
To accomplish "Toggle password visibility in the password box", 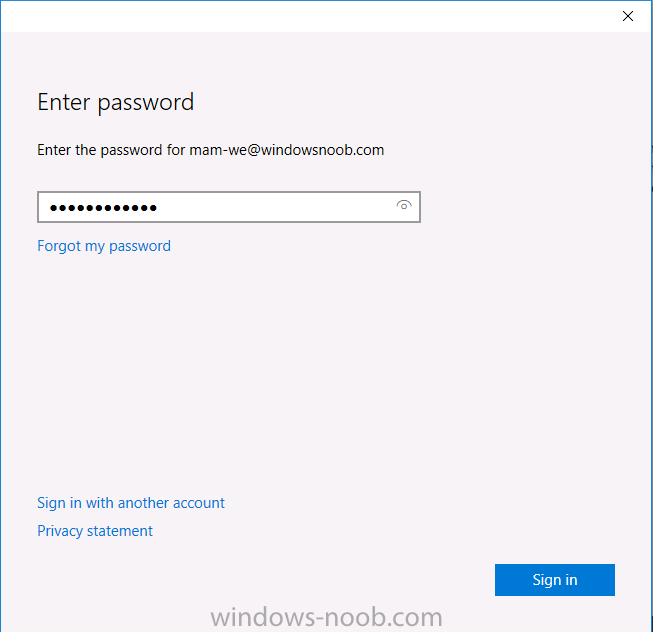I will 404,205.
